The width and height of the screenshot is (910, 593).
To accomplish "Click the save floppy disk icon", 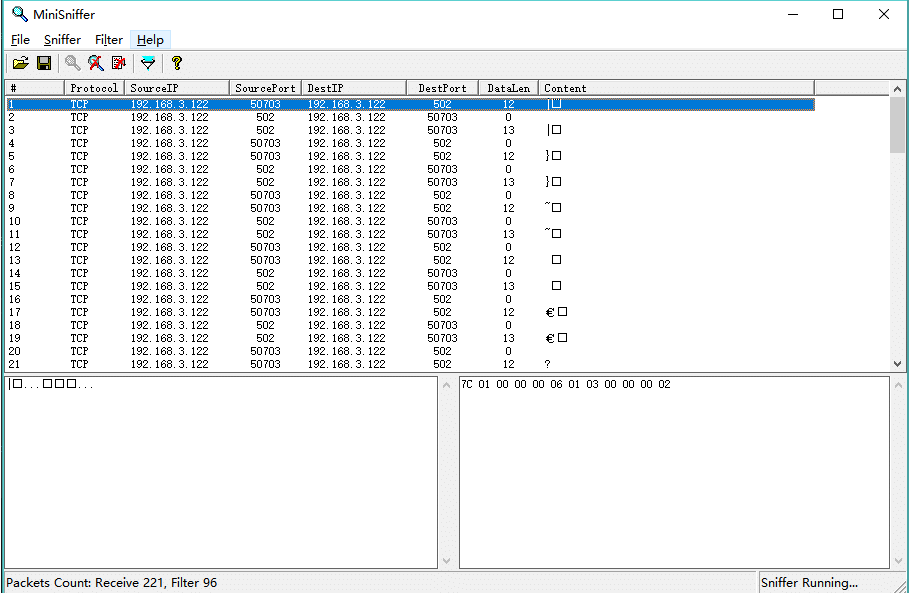I will point(44,63).
